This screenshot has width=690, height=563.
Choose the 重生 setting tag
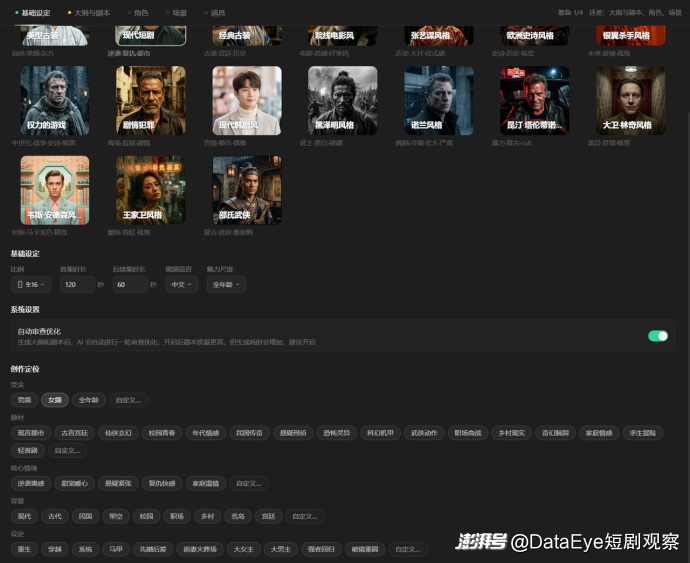click(x=25, y=549)
